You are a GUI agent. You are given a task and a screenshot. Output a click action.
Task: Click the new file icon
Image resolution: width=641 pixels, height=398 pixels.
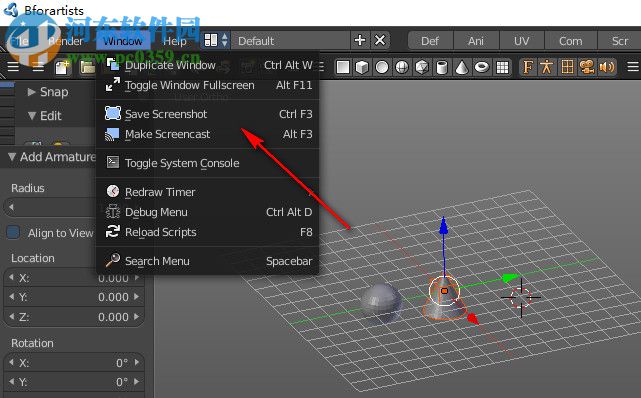coord(62,67)
